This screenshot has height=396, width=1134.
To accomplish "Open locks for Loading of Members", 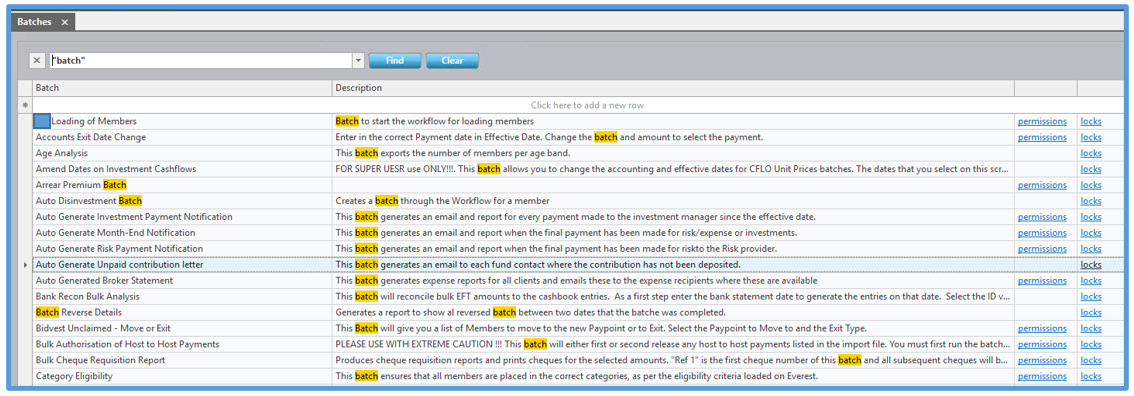I will click(1091, 121).
